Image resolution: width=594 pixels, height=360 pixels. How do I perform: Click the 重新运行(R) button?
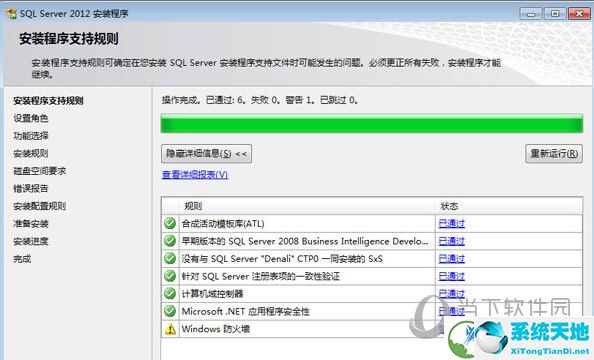coord(554,153)
